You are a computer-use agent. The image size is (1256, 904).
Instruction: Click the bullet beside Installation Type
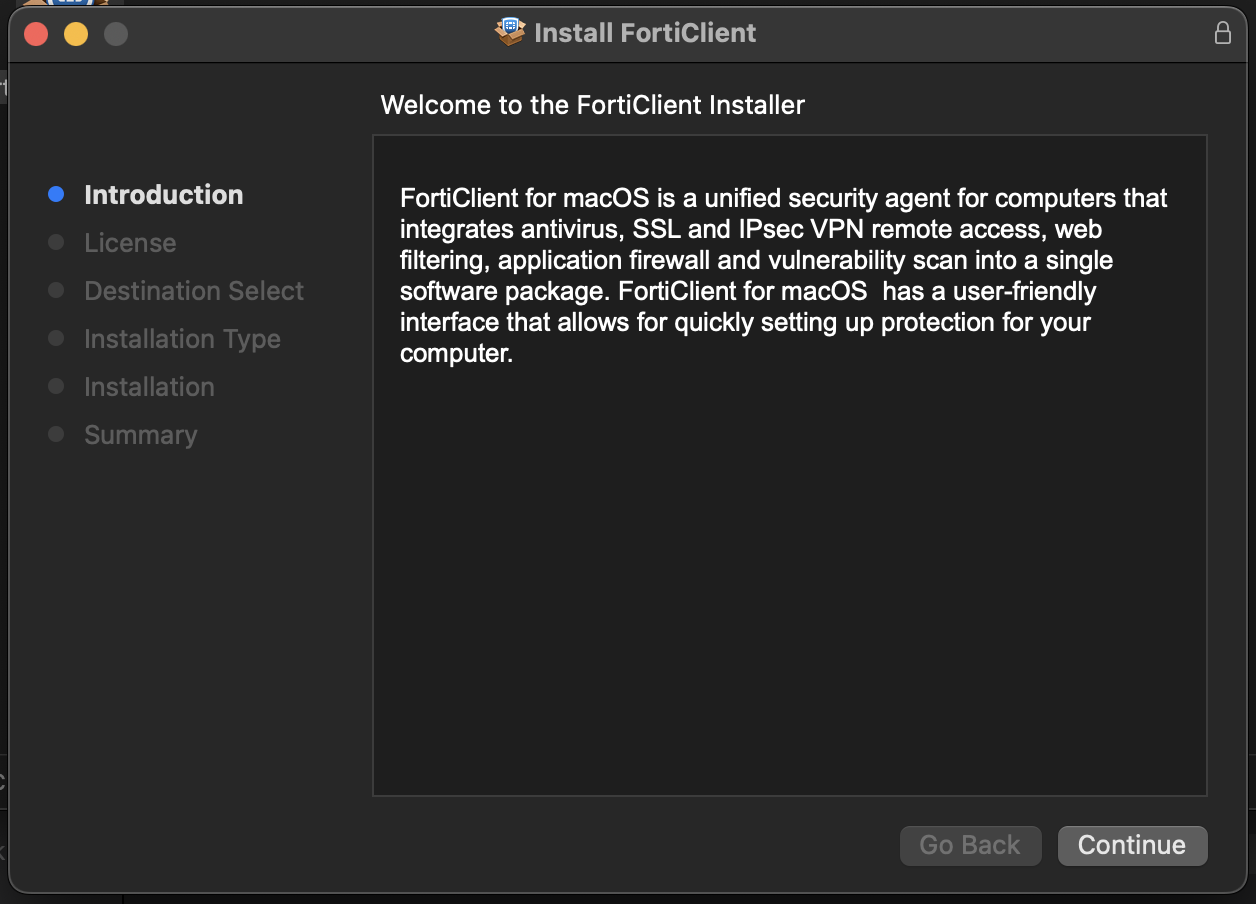[56, 339]
